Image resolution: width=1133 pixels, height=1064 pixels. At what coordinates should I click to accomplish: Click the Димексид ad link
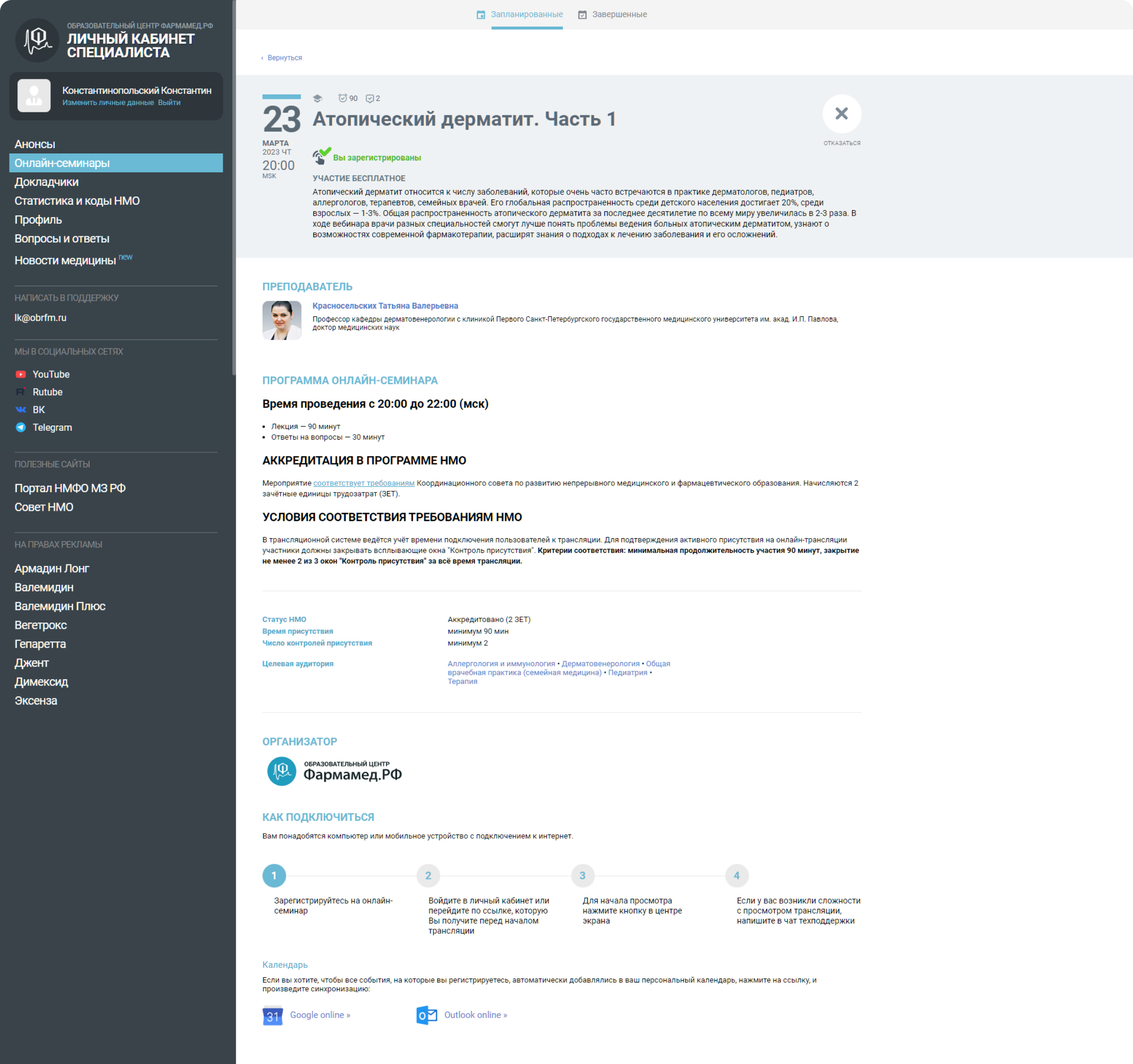pyautogui.click(x=41, y=681)
